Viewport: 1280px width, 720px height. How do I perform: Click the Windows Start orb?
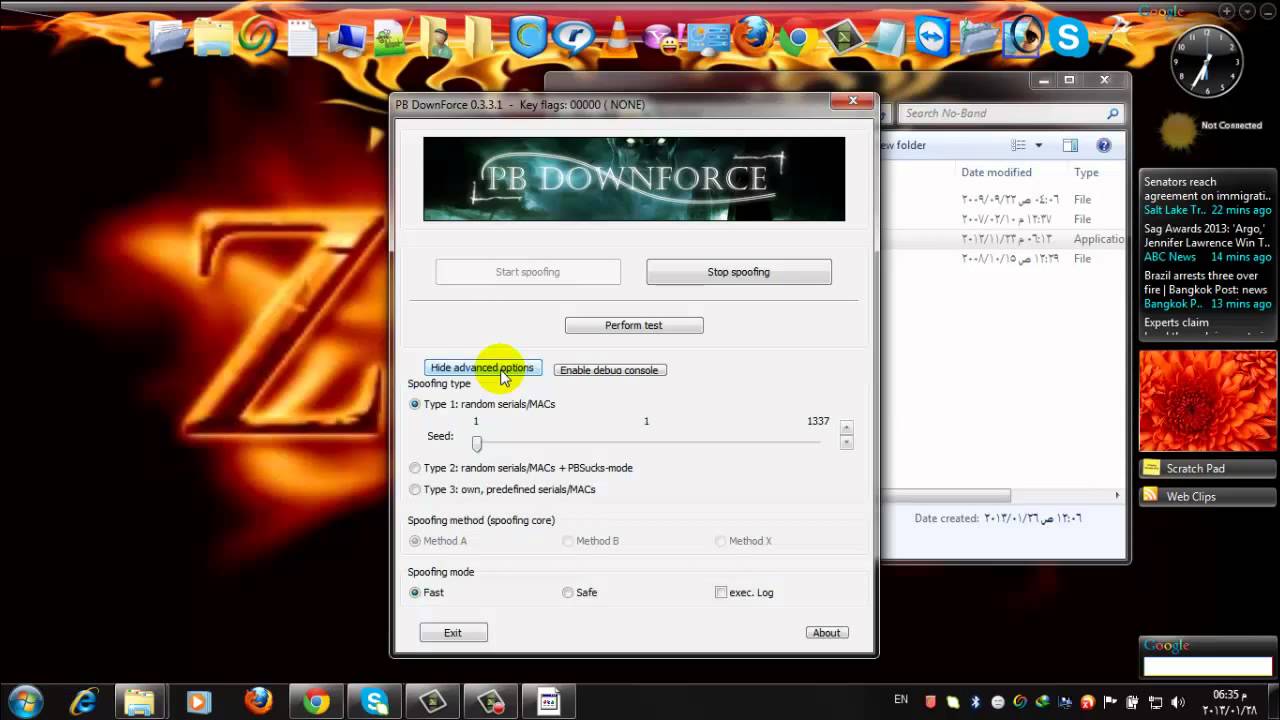(x=25, y=701)
